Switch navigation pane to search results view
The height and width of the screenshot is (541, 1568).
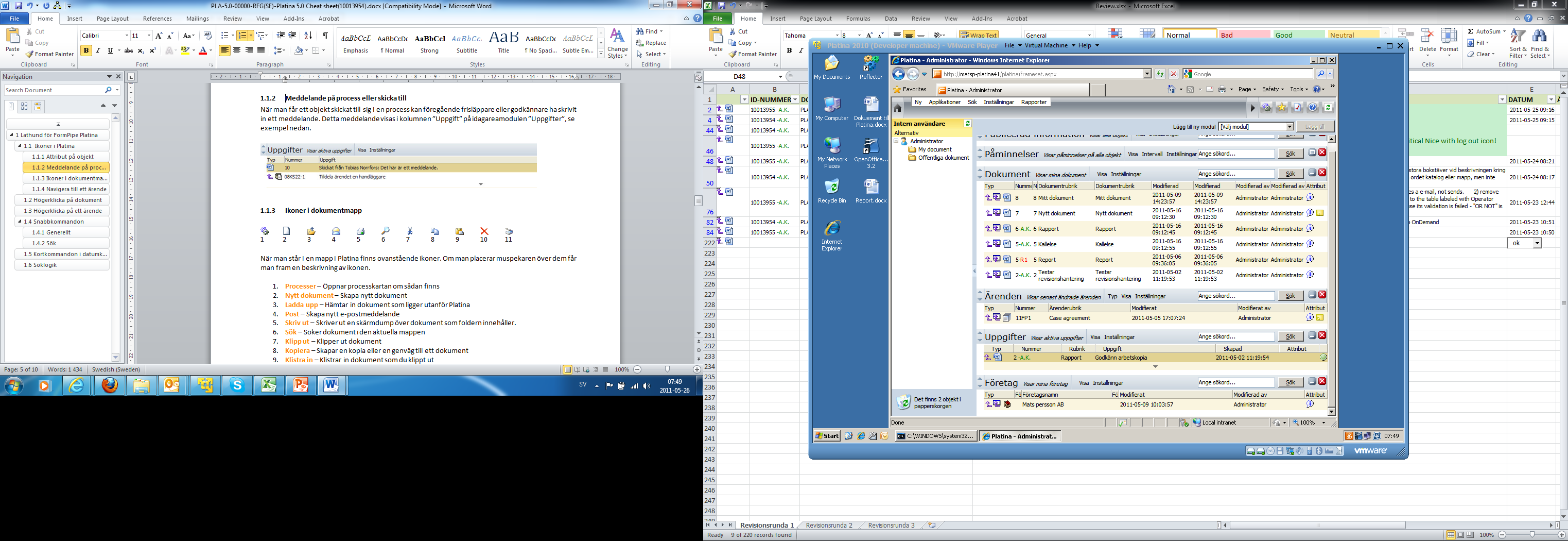pos(38,106)
